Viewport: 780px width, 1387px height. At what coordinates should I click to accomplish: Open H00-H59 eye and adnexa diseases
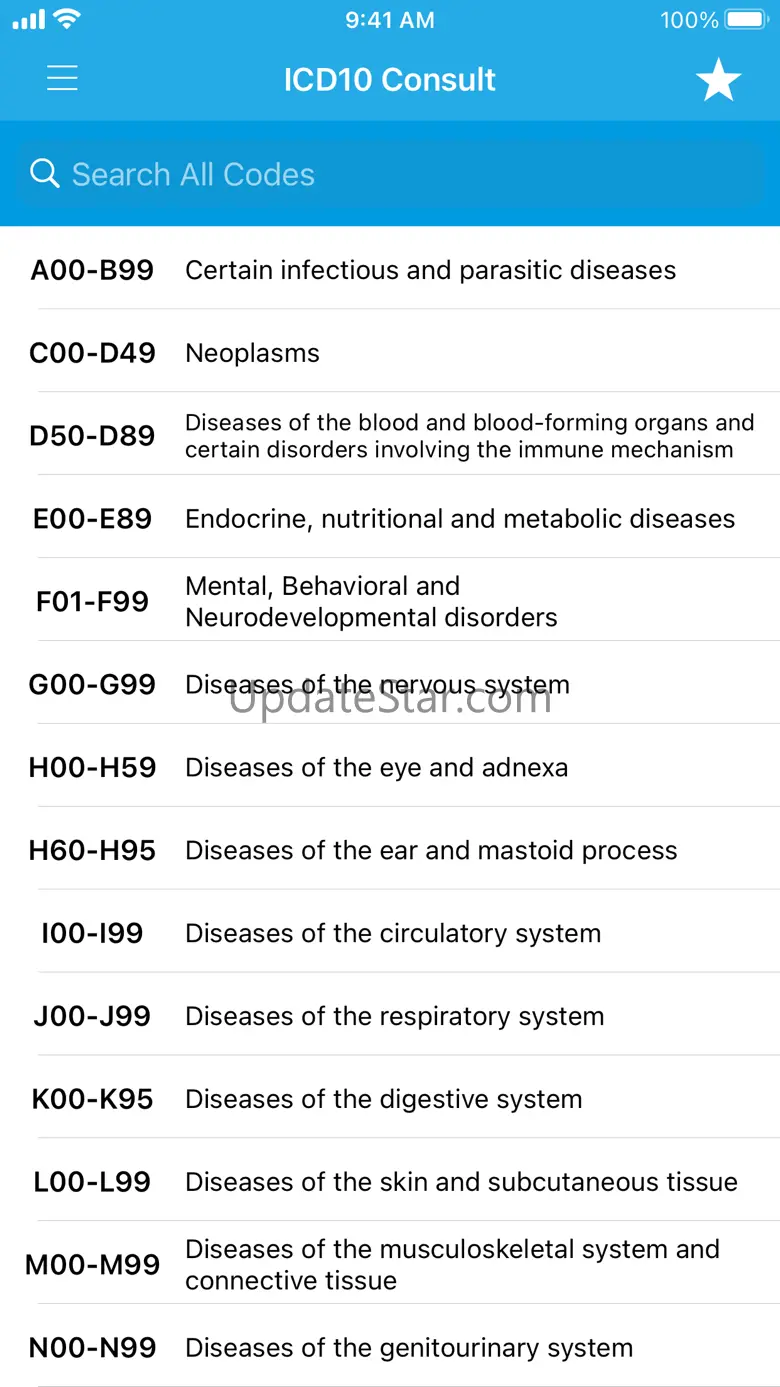click(x=390, y=768)
